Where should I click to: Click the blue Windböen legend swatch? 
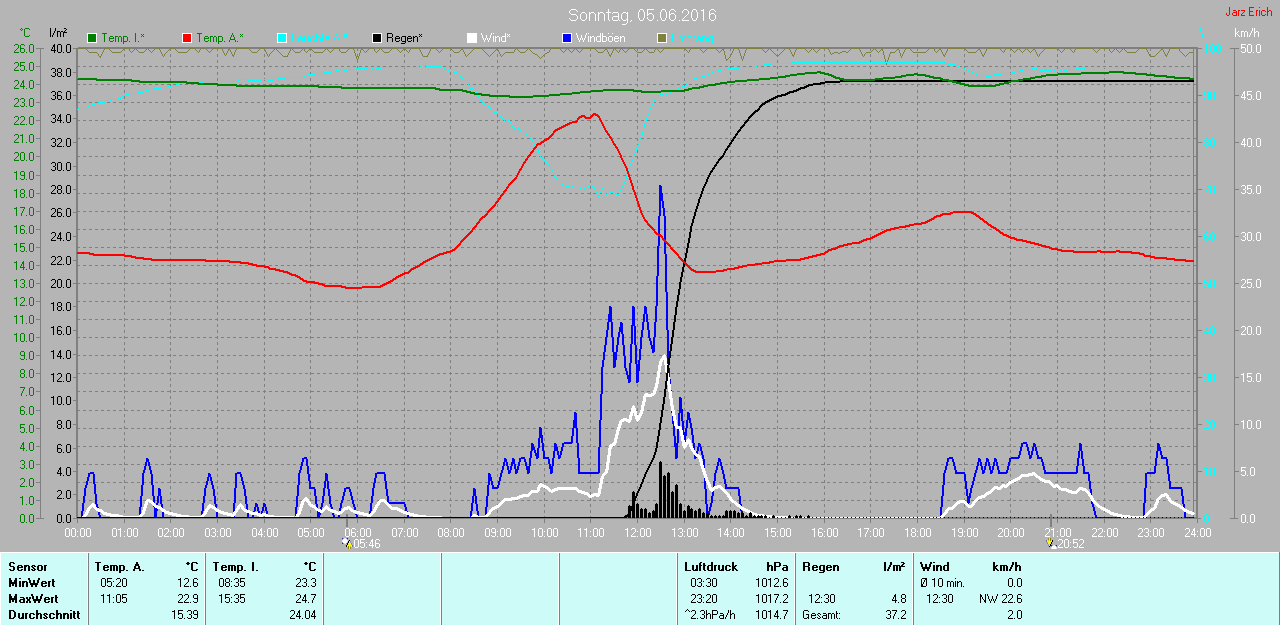(x=566, y=38)
